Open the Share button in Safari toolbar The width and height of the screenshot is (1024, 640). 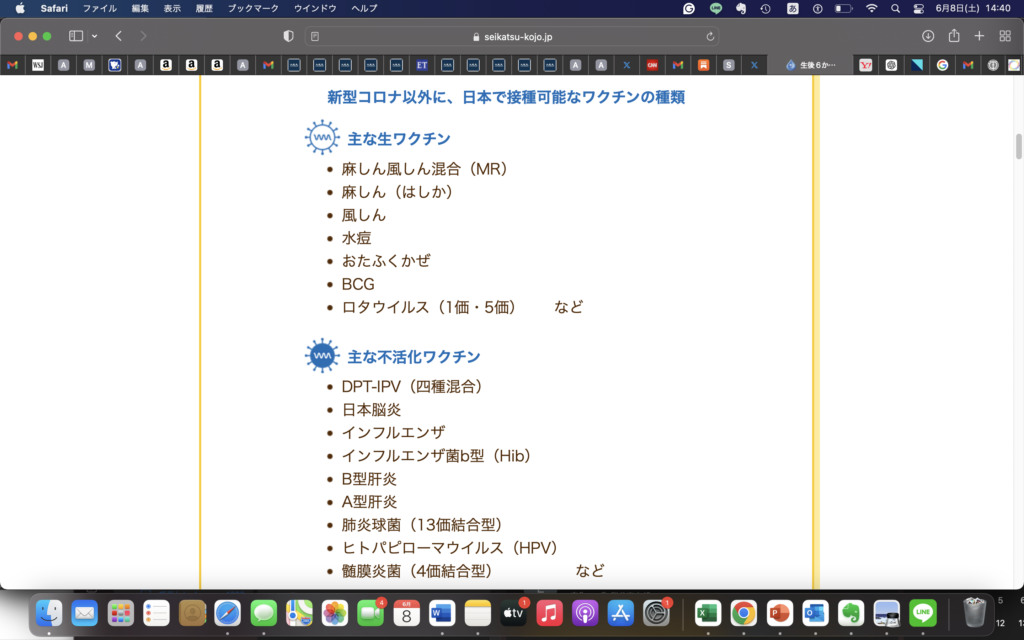coord(954,36)
